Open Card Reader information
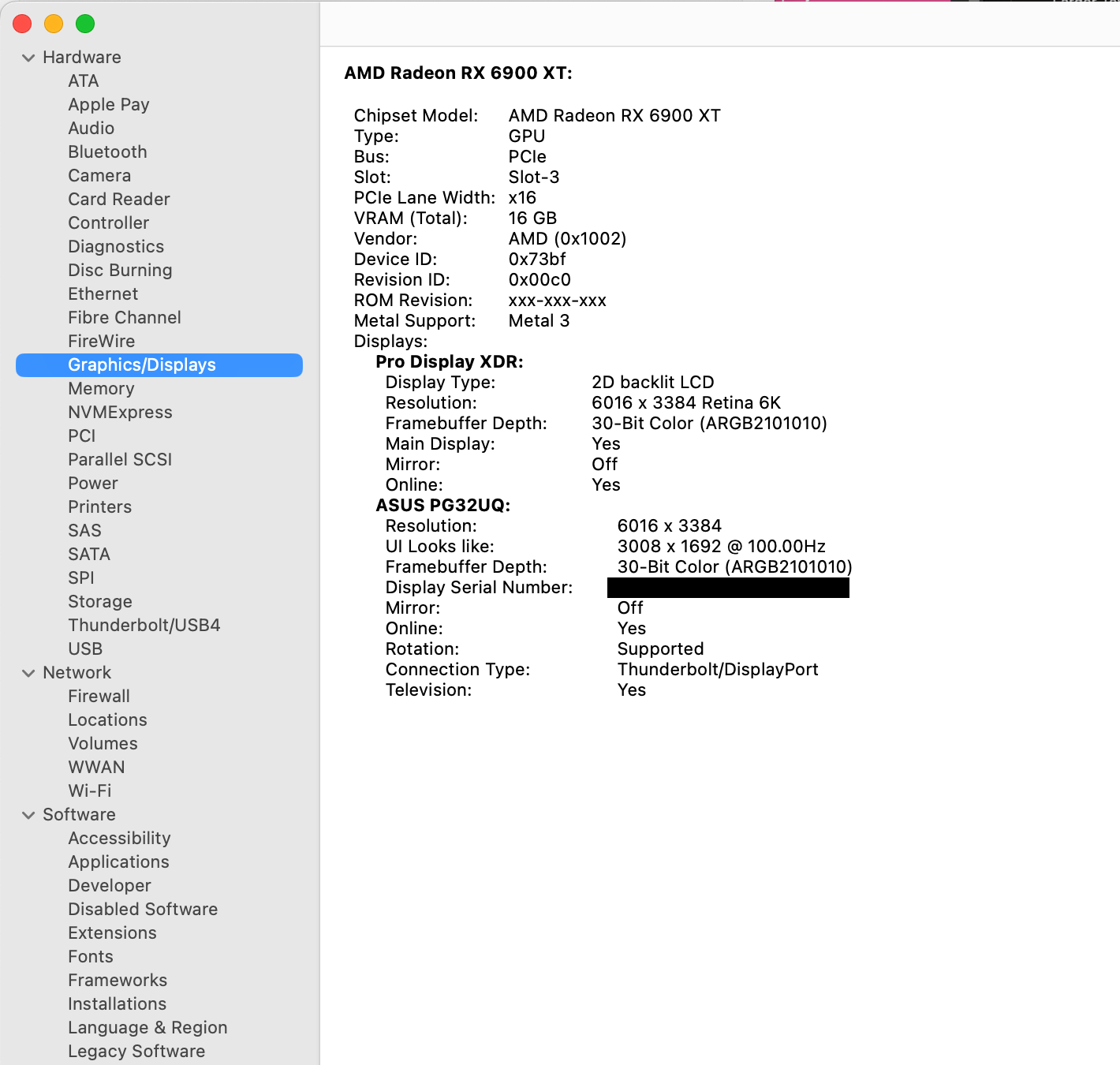 (119, 200)
